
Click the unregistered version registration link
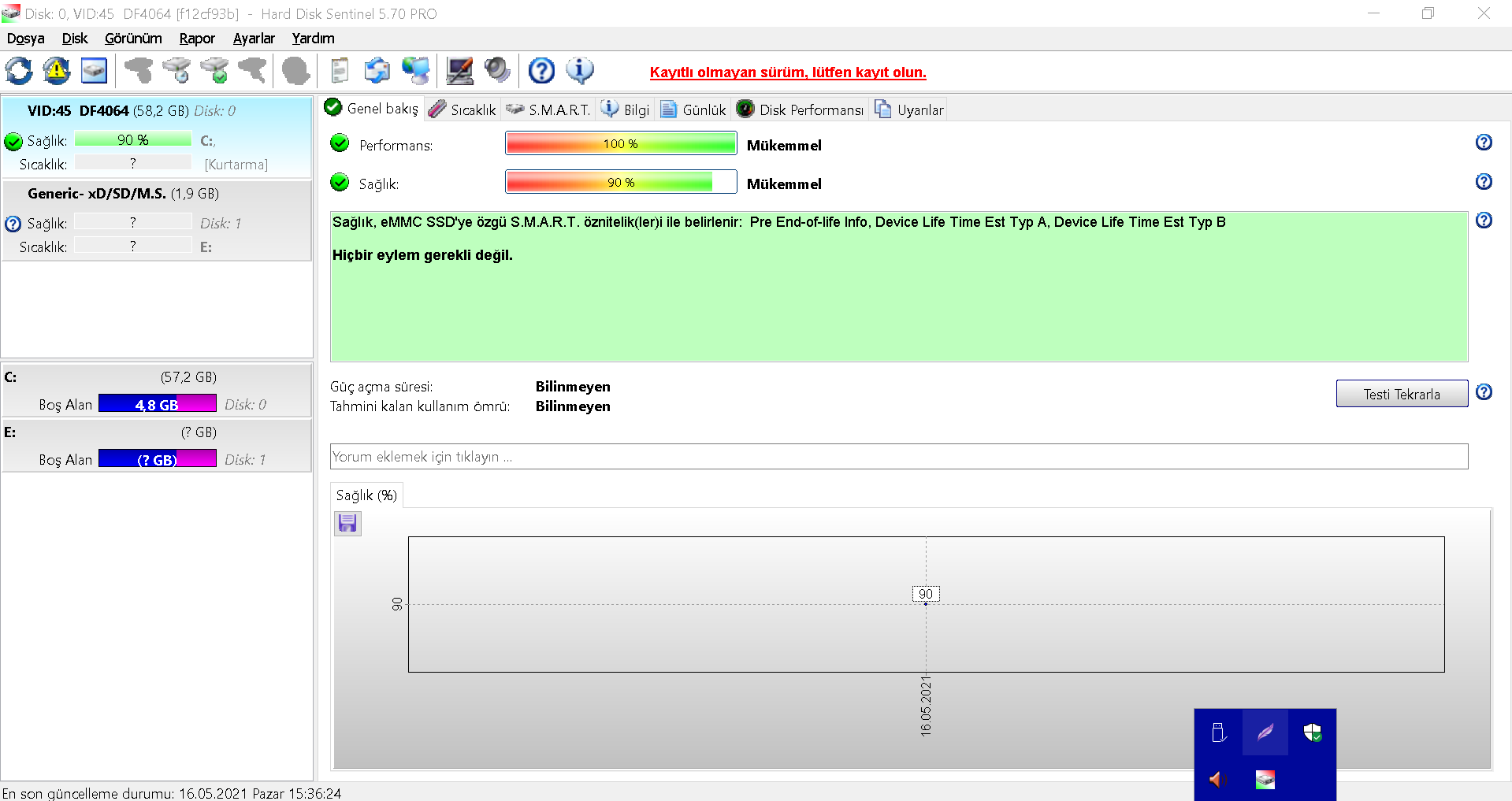[788, 72]
